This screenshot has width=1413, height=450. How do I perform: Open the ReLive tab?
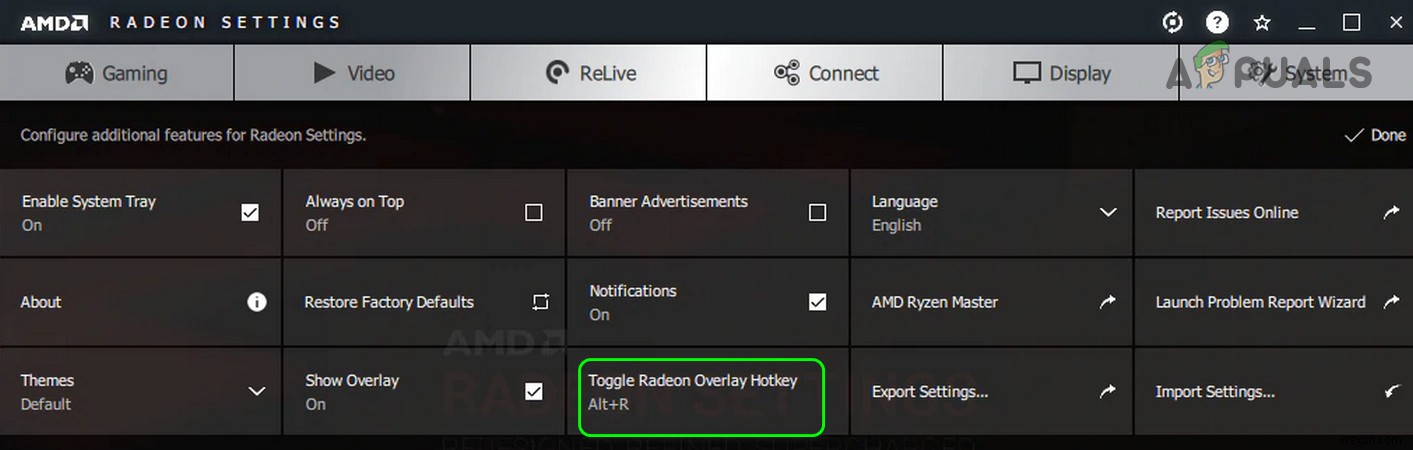pyautogui.click(x=589, y=73)
